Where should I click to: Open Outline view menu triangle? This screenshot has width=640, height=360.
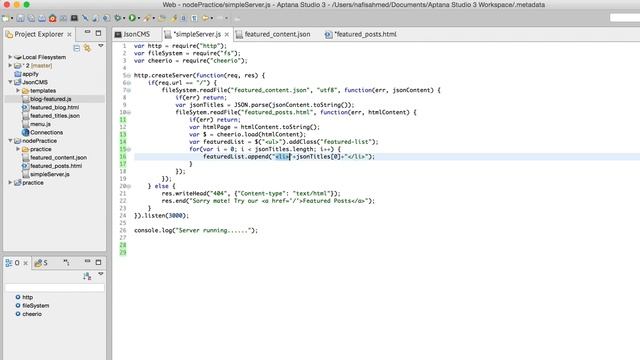tap(100, 274)
